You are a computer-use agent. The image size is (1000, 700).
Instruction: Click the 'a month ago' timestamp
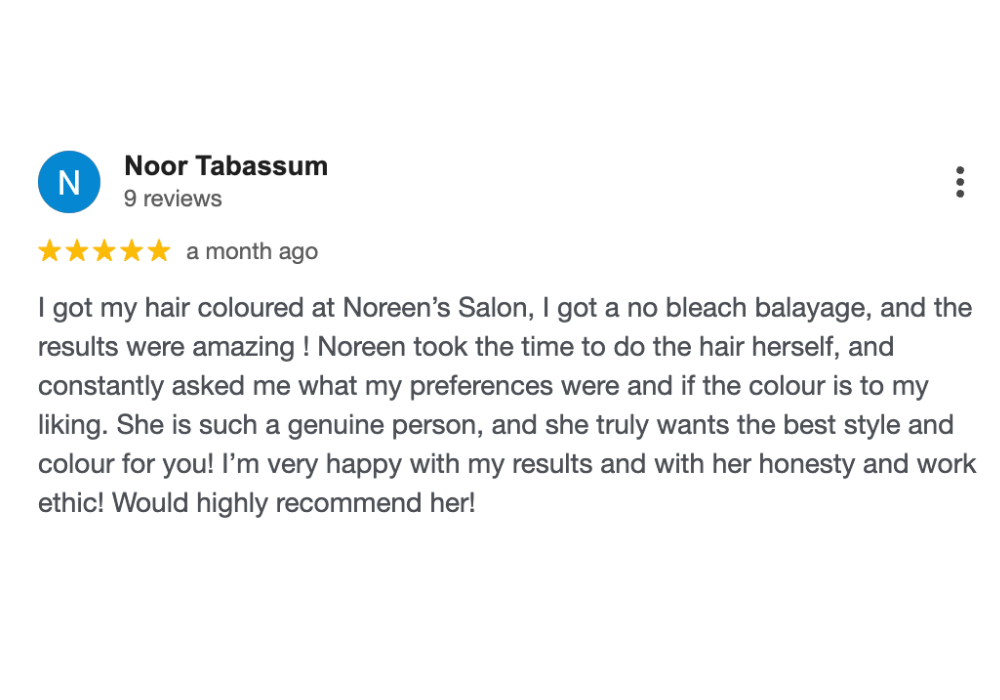click(x=252, y=252)
